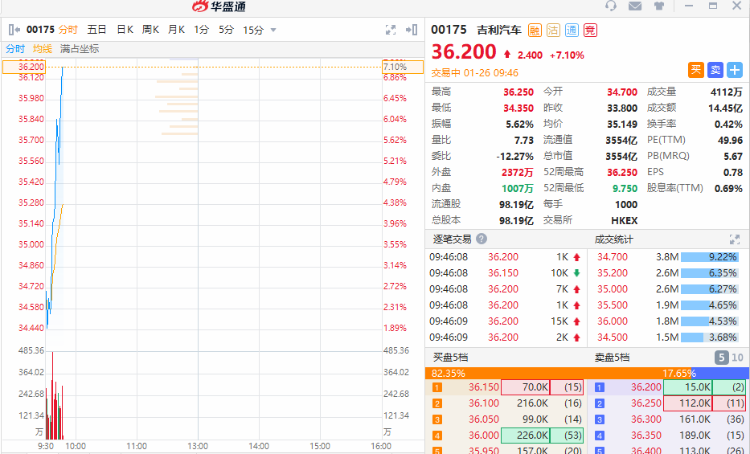This screenshot has width=750, height=454.
Task: Open the 成交统计 statistics section
Action: tap(614, 239)
